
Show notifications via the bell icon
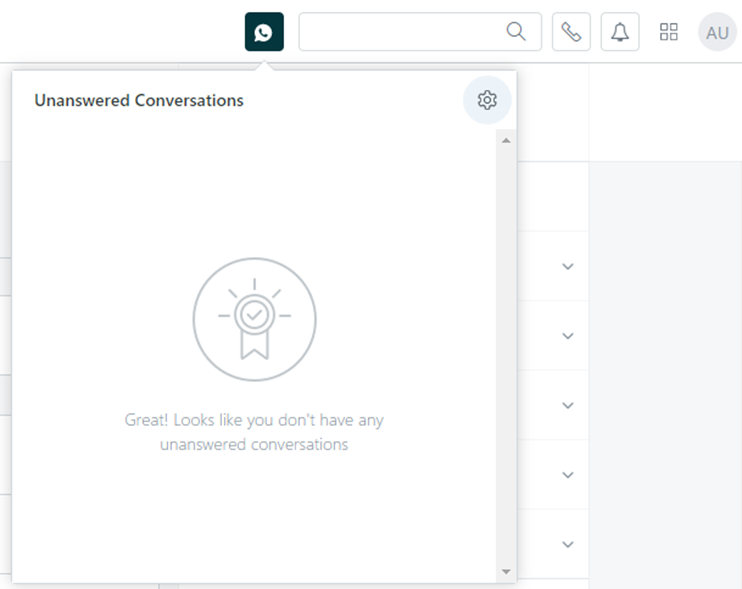point(620,32)
